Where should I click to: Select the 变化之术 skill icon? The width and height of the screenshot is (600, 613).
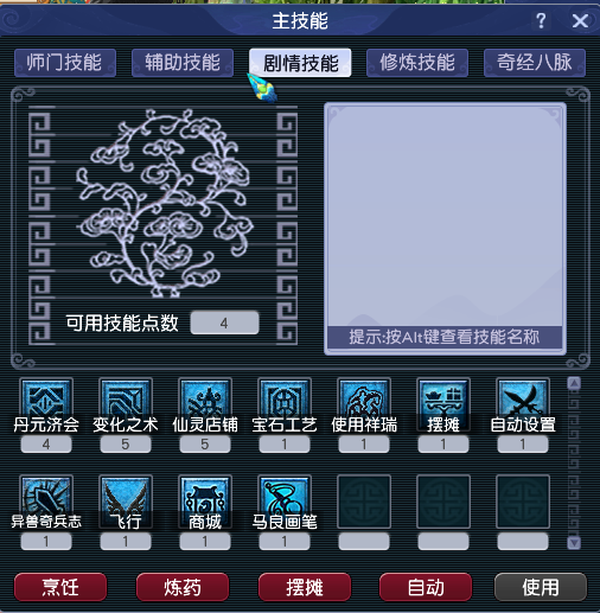point(125,402)
